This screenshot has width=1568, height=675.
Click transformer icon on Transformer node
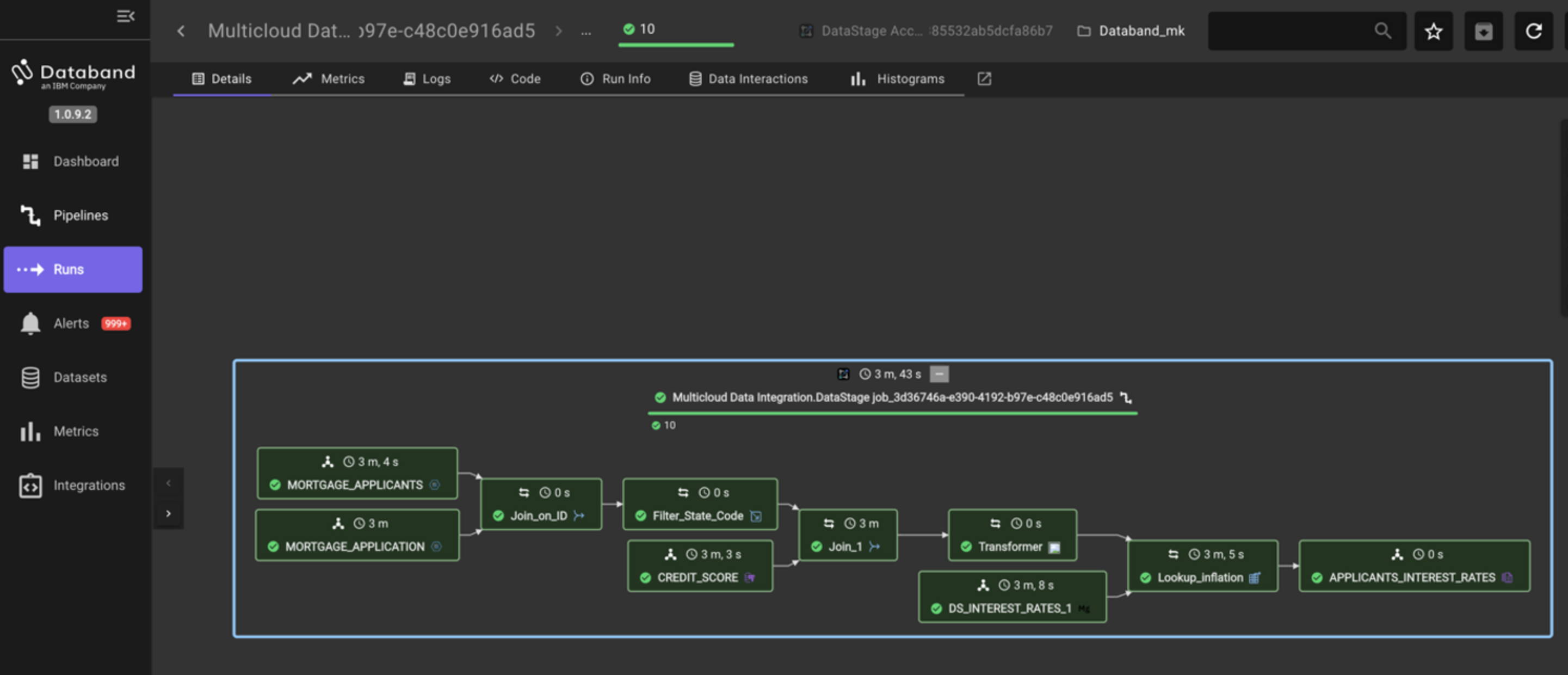[1054, 547]
